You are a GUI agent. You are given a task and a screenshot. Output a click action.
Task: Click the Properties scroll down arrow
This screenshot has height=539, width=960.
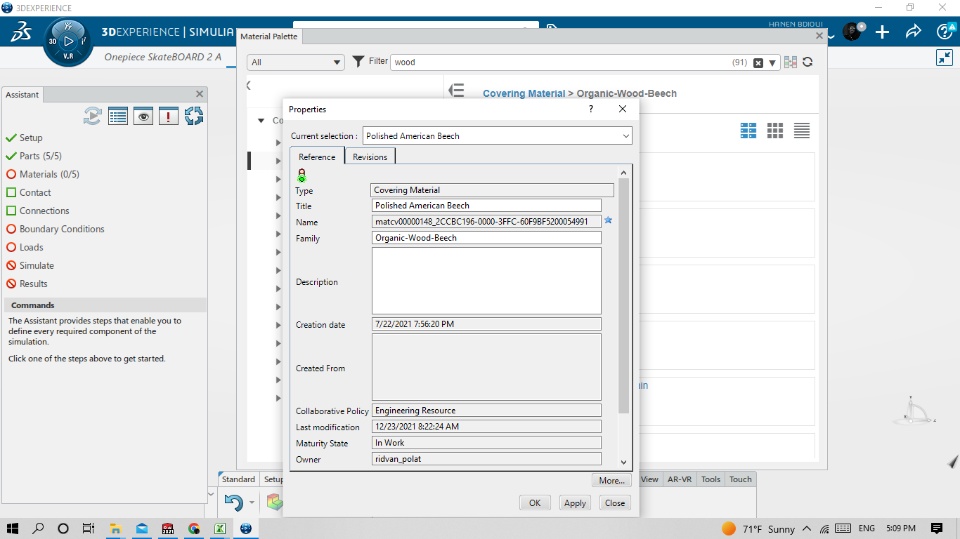coord(623,462)
